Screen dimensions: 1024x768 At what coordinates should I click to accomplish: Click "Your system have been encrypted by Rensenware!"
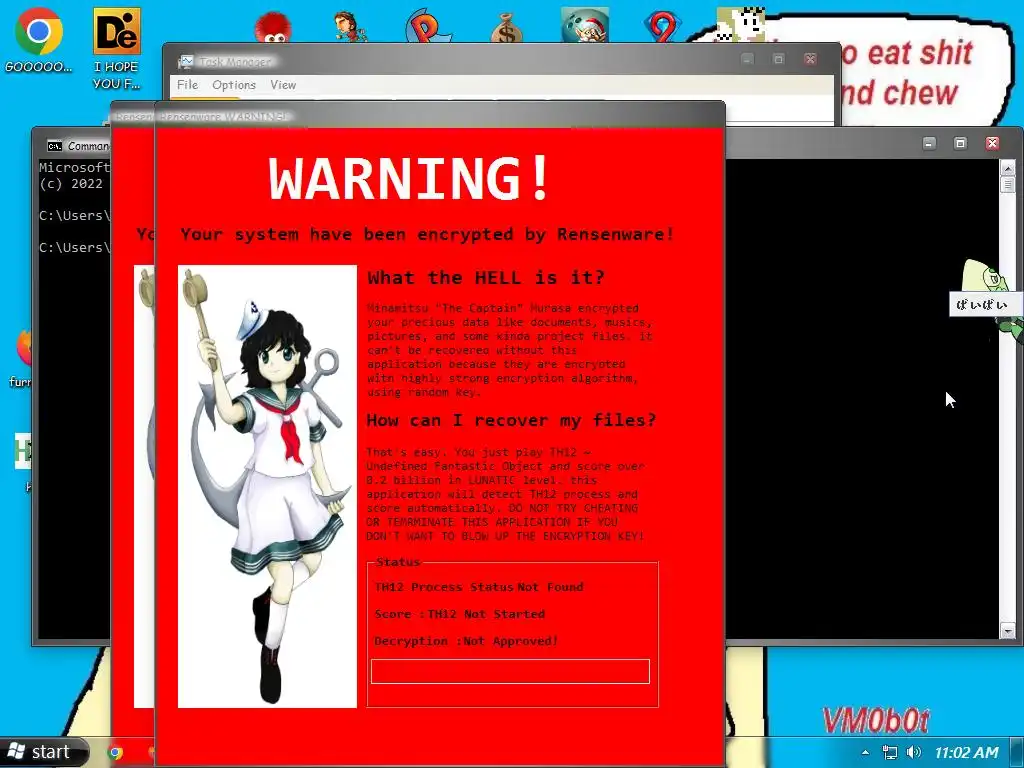point(427,234)
